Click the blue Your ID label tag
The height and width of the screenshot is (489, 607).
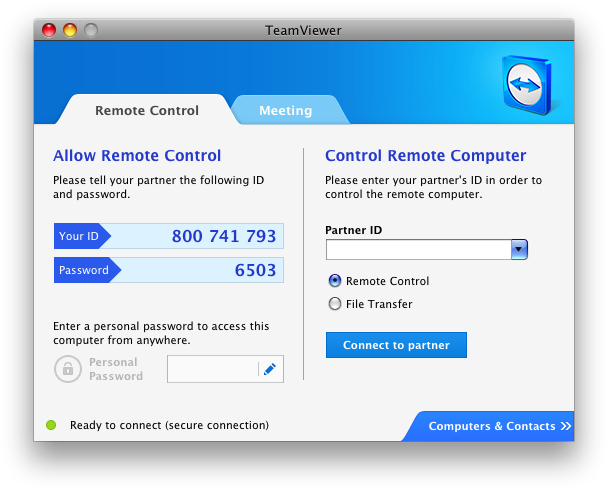[80, 236]
